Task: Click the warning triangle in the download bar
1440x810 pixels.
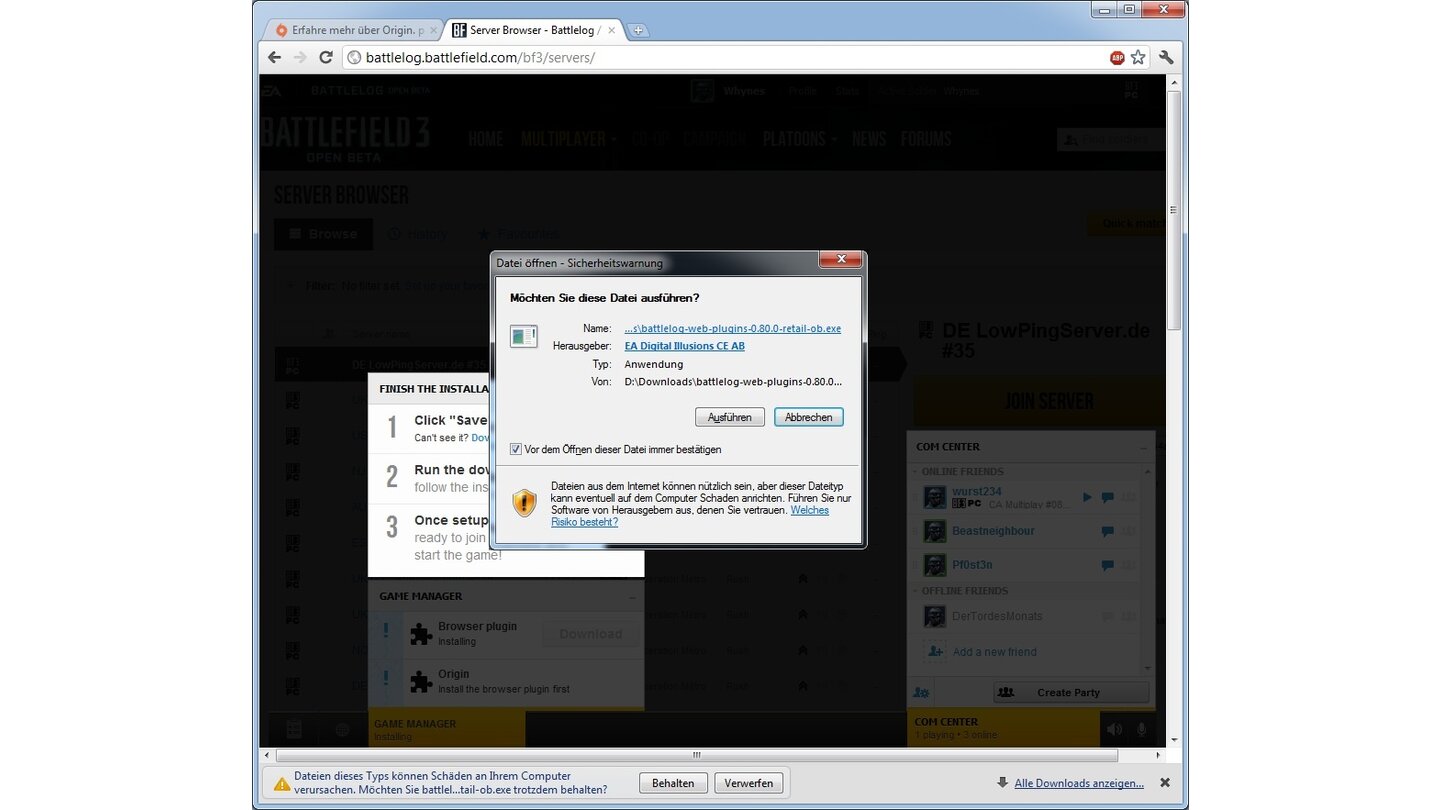Action: tap(280, 783)
